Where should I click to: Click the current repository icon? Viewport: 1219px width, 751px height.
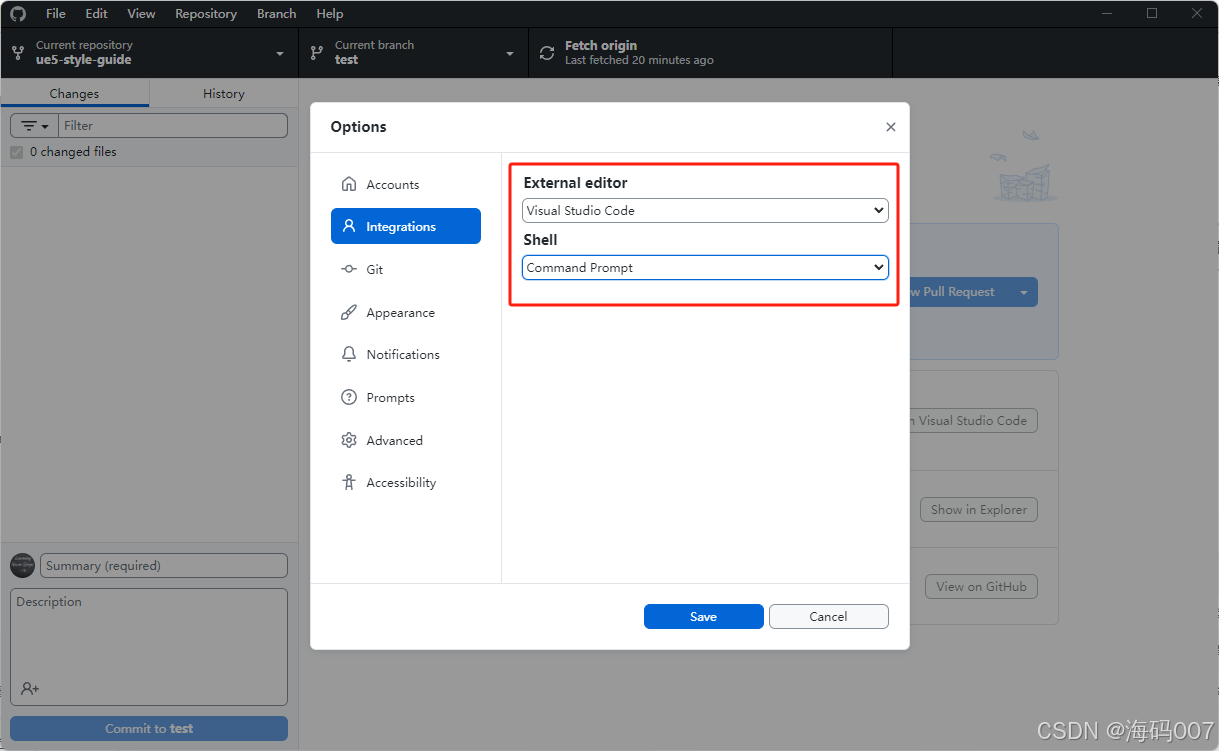[x=18, y=52]
